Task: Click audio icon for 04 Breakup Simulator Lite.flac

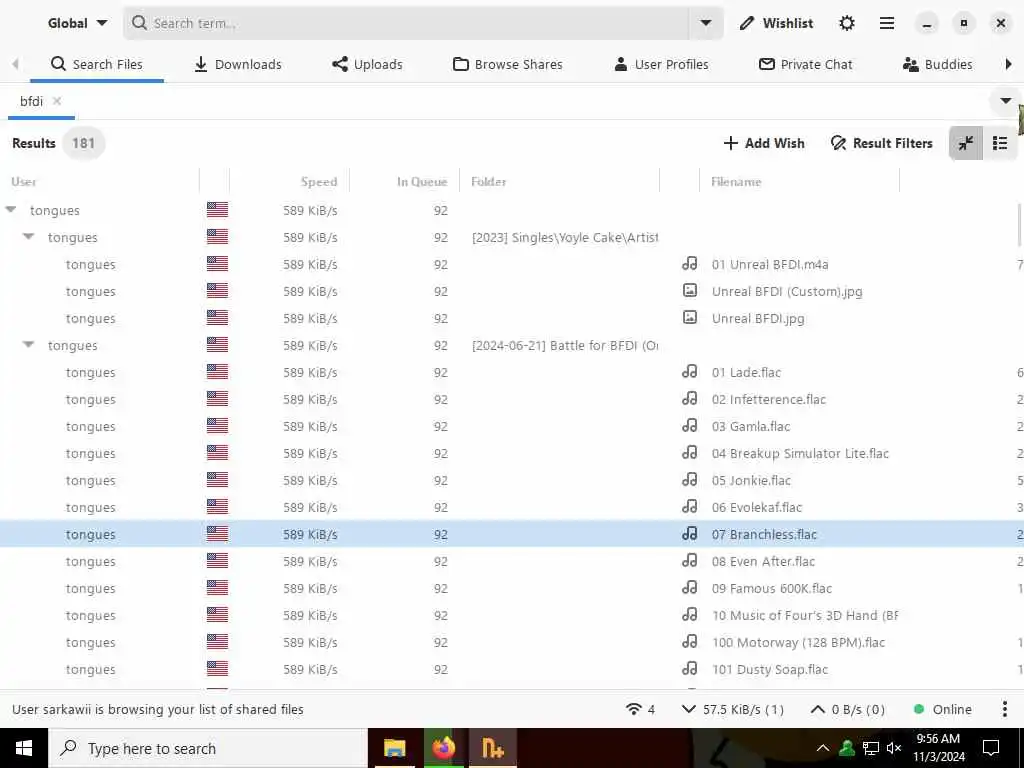Action: point(690,452)
